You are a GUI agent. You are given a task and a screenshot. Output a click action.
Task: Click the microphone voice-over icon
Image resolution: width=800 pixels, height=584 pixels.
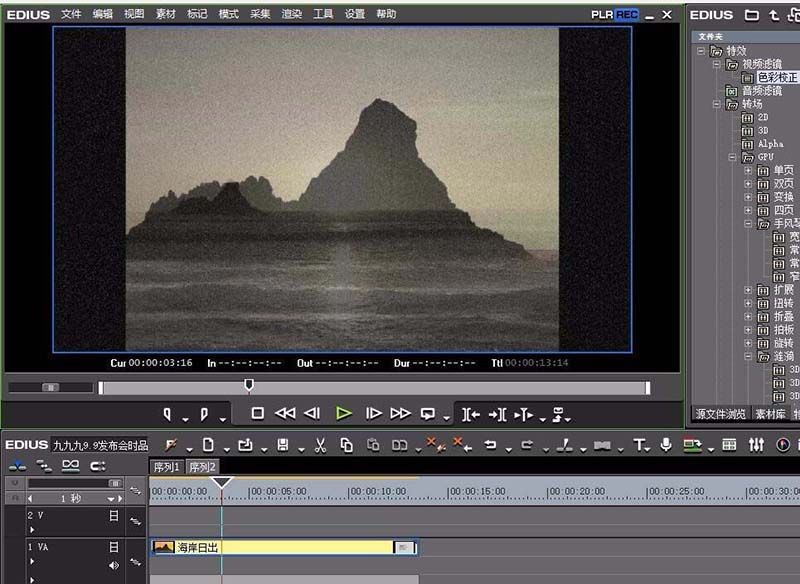[x=666, y=445]
